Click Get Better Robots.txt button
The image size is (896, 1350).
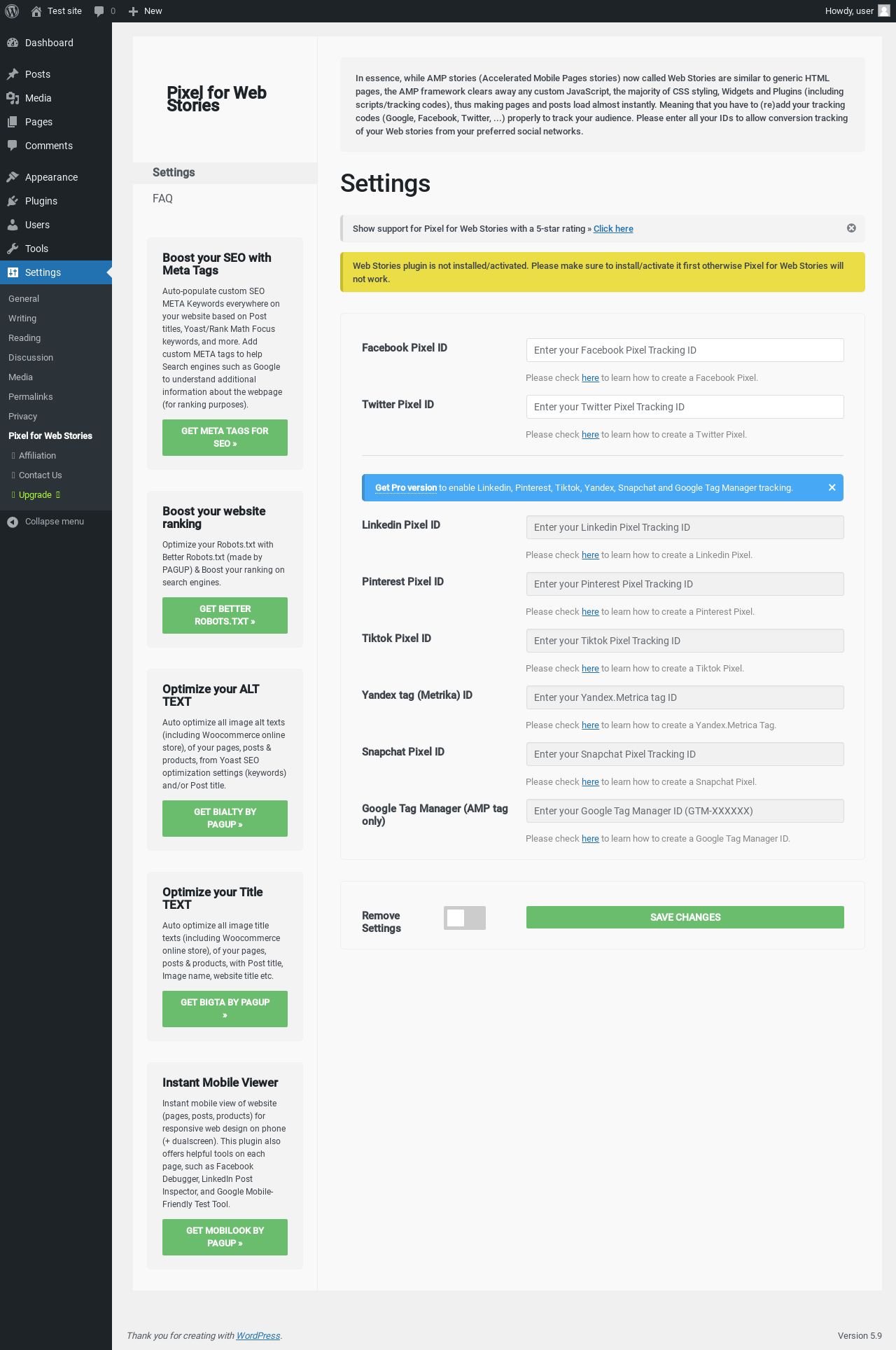click(x=225, y=615)
